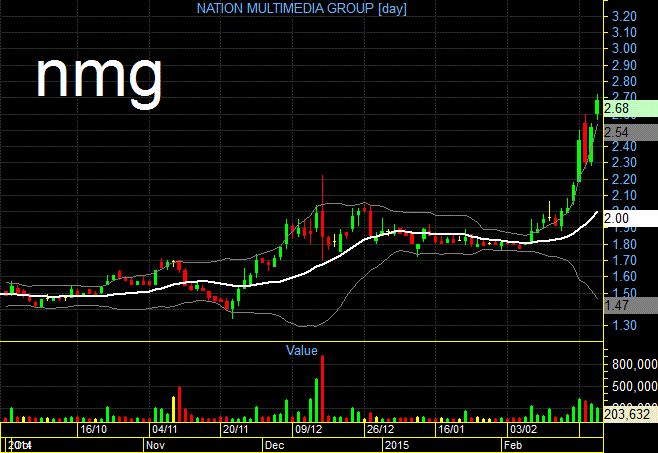Click the 1.47 lower band price tag
The width and height of the screenshot is (658, 453).
coord(630,305)
